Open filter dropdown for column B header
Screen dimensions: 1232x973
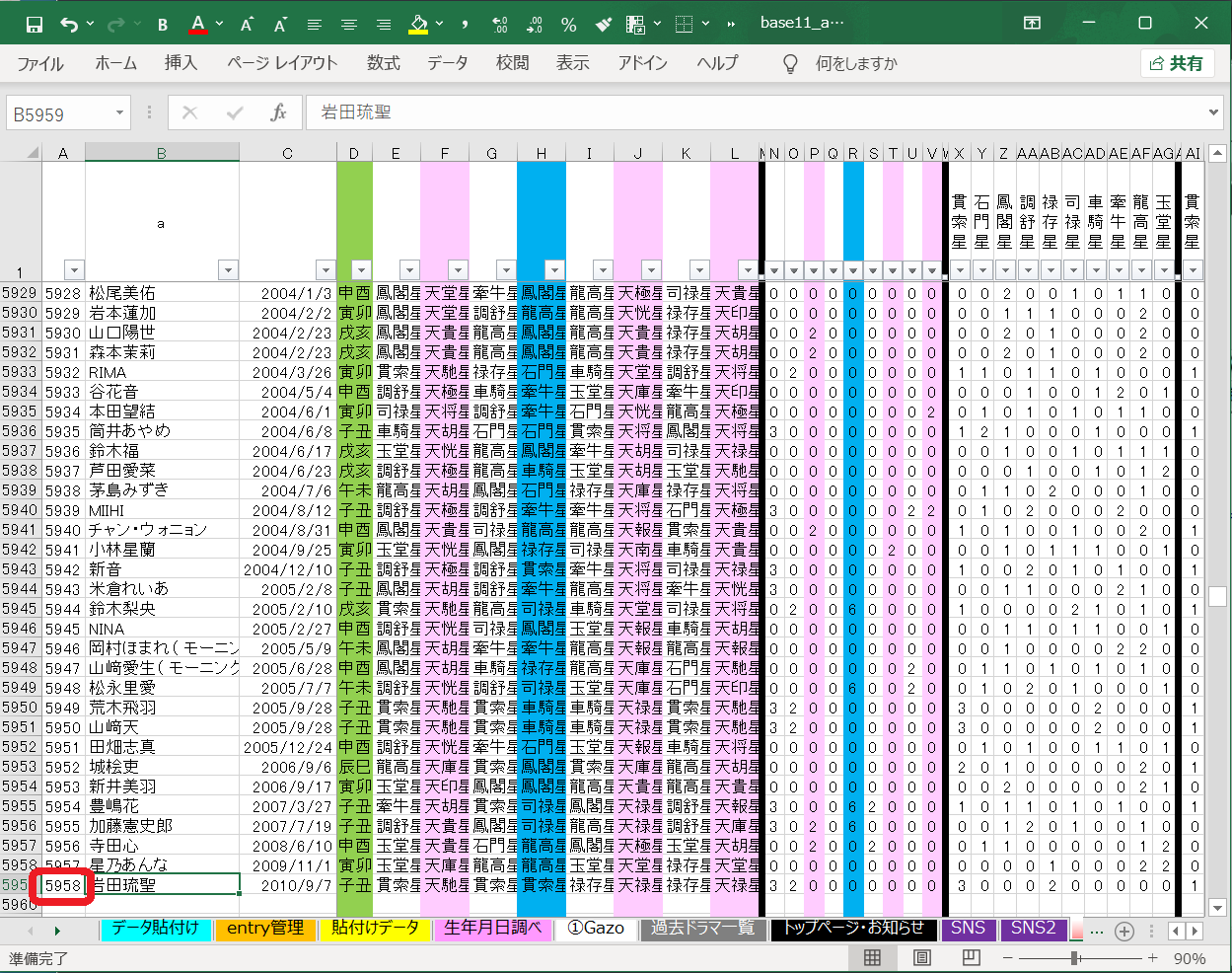(x=228, y=270)
